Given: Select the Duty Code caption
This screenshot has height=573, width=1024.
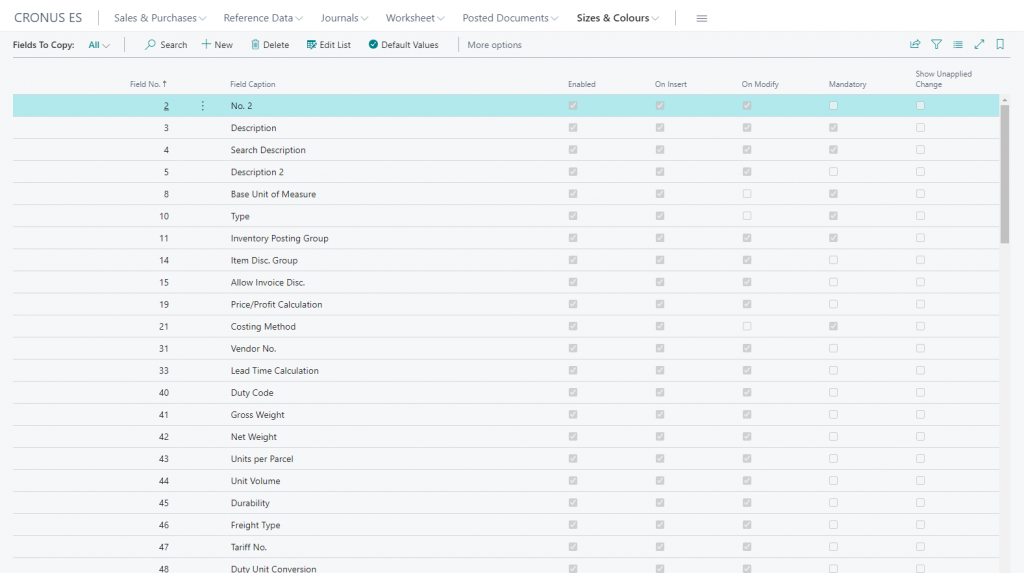Looking at the screenshot, I should (x=252, y=393).
